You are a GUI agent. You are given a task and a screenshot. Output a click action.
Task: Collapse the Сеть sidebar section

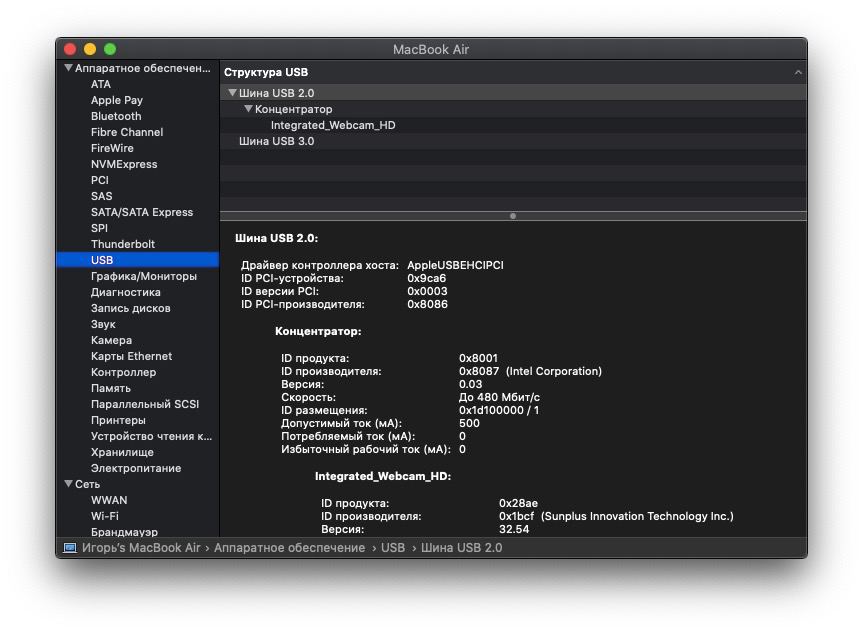[68, 484]
